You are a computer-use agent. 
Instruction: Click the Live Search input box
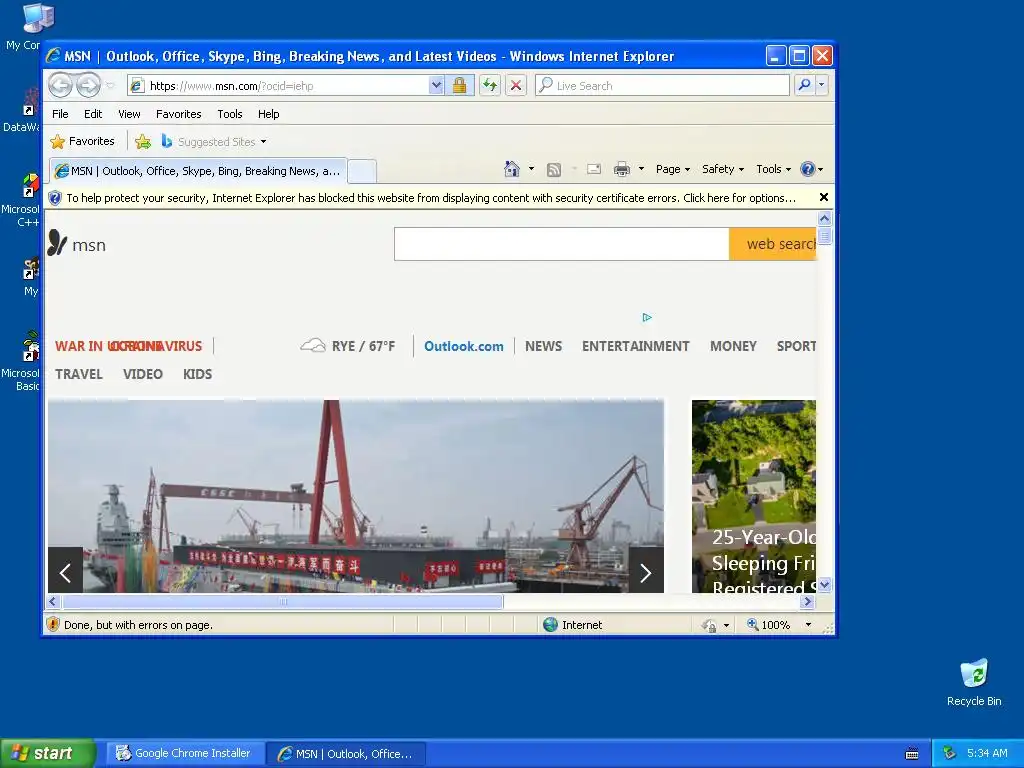(662, 86)
